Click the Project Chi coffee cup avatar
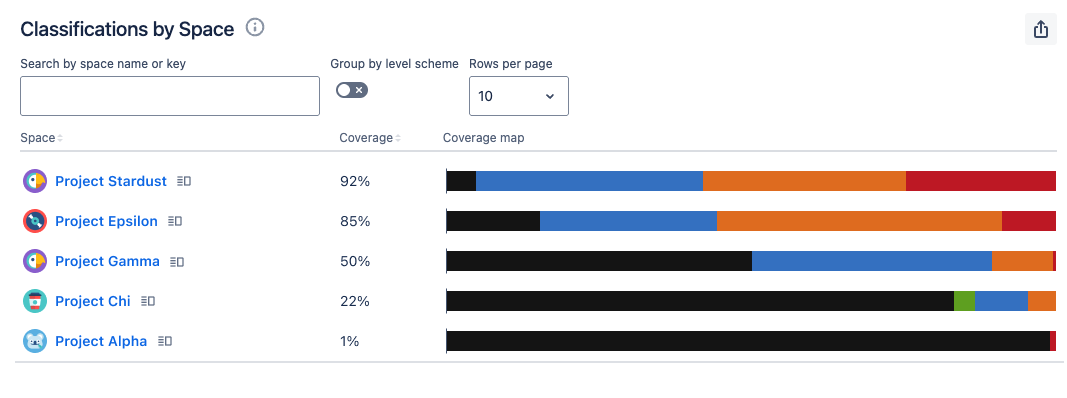This screenshot has height=398, width=1067. click(35, 301)
